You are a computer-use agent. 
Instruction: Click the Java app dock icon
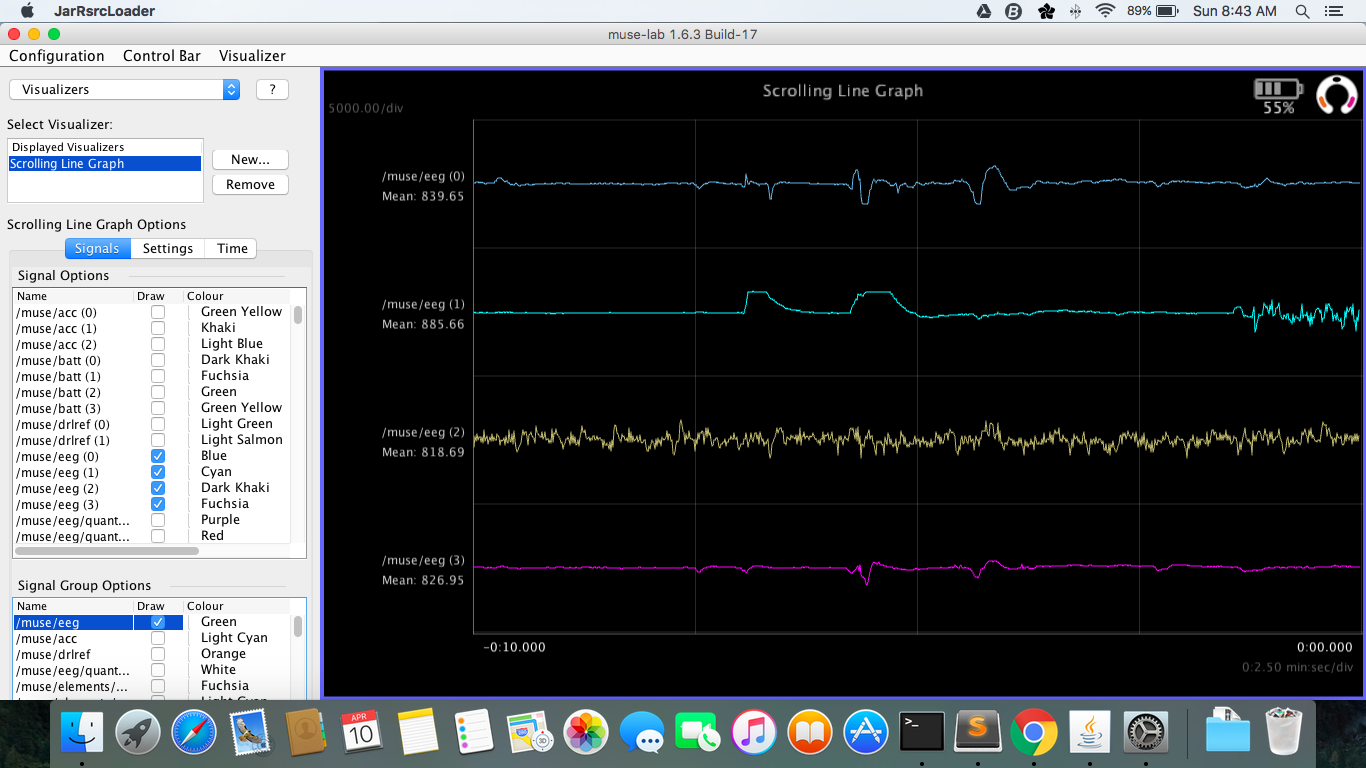(x=1090, y=734)
